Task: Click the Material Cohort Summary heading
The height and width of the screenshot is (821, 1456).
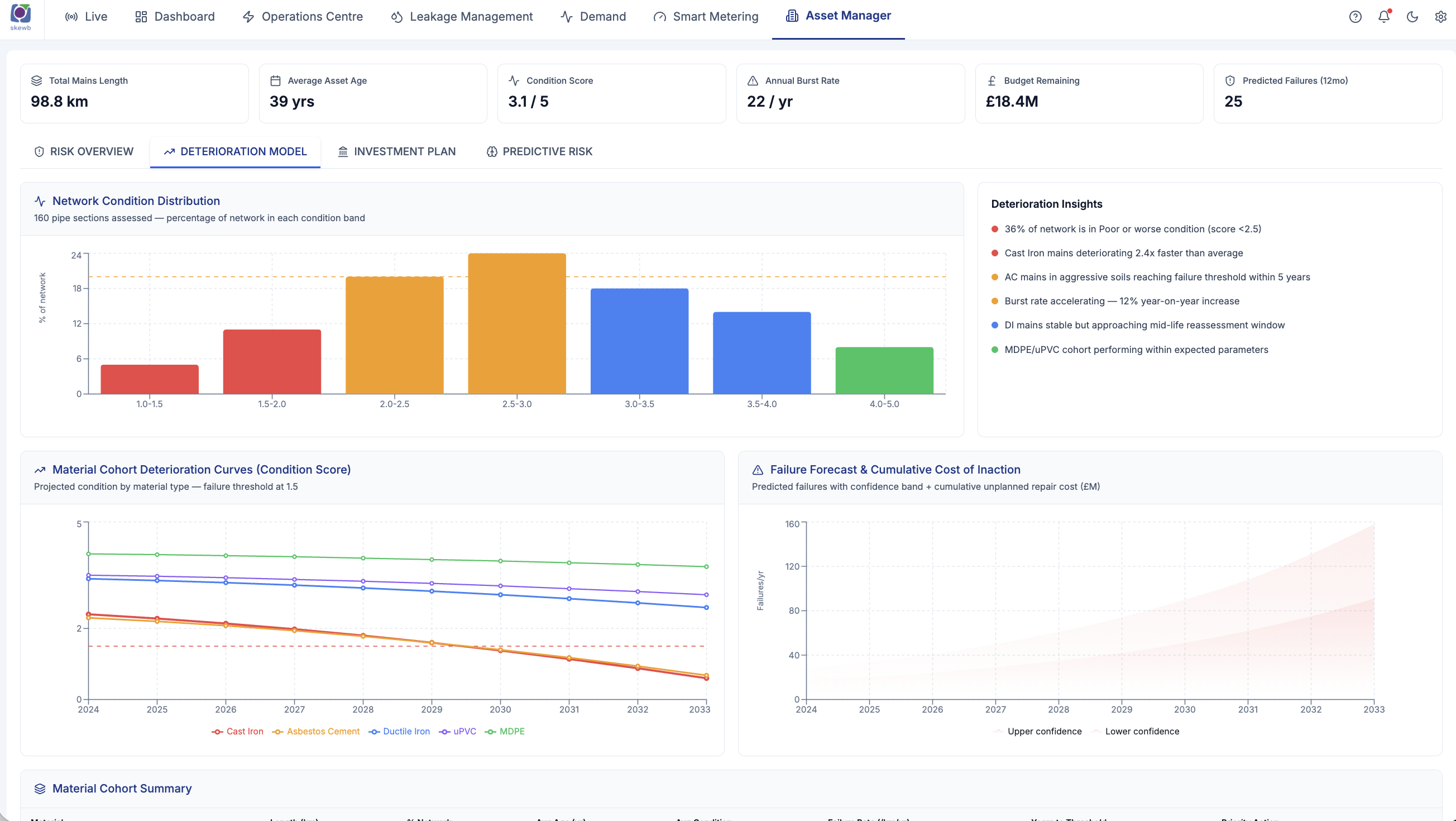Action: coord(122,789)
